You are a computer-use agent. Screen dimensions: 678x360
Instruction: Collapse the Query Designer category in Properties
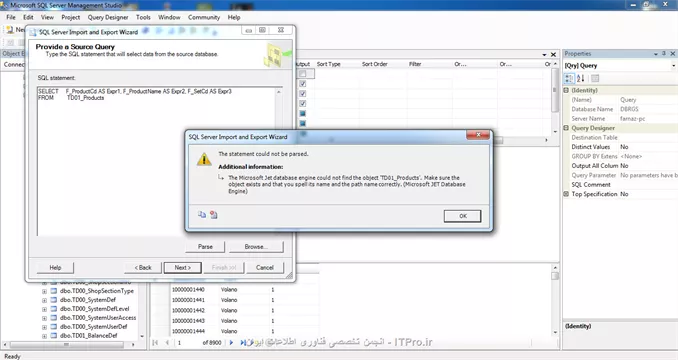coord(566,128)
